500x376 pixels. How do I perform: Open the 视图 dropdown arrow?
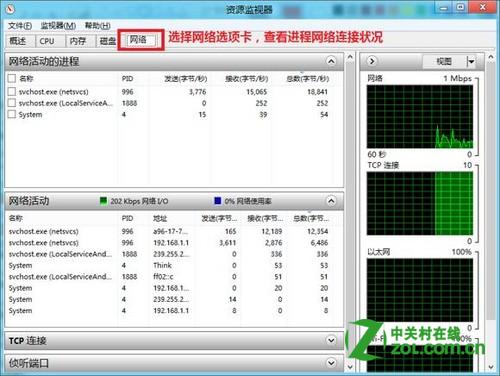point(471,61)
